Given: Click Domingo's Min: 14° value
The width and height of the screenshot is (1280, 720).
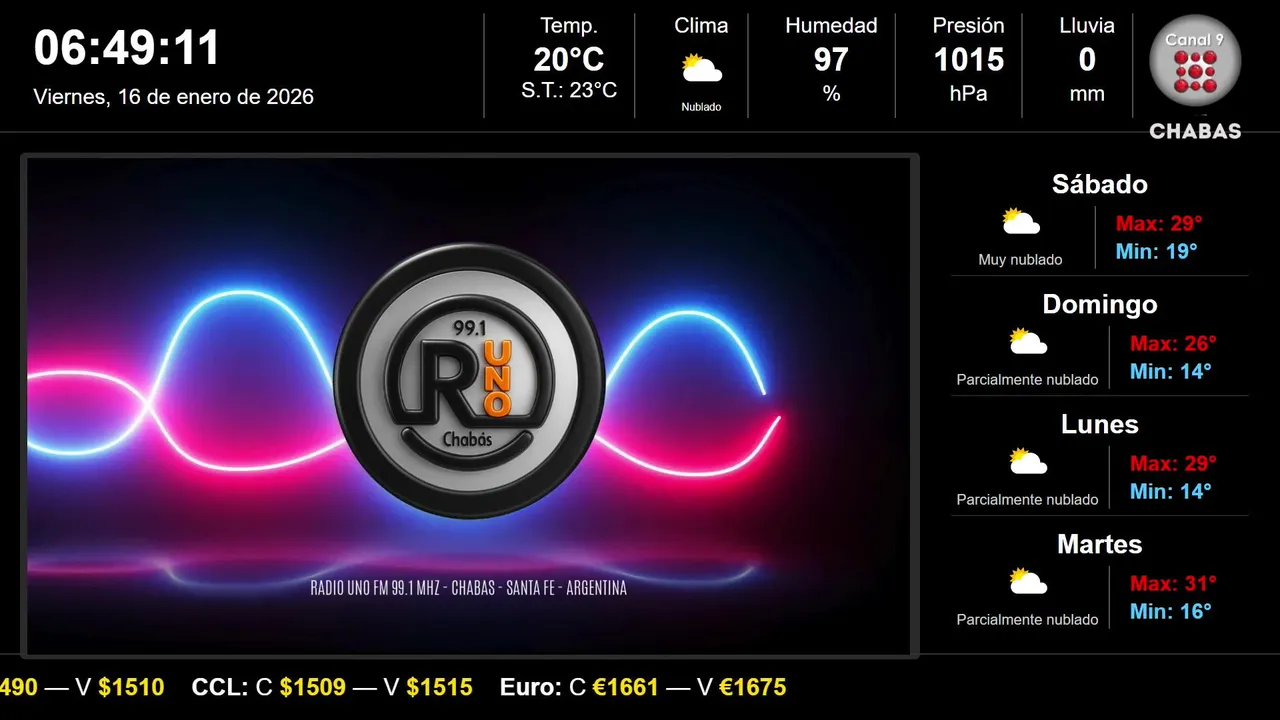Looking at the screenshot, I should click(1170, 371).
